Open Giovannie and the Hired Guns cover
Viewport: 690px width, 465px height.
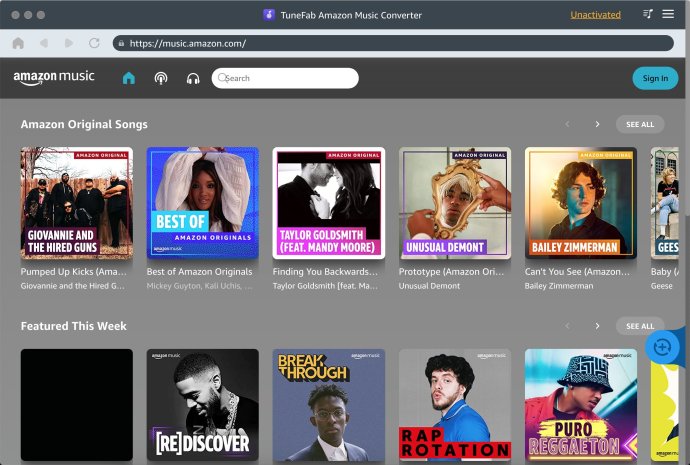[77, 203]
